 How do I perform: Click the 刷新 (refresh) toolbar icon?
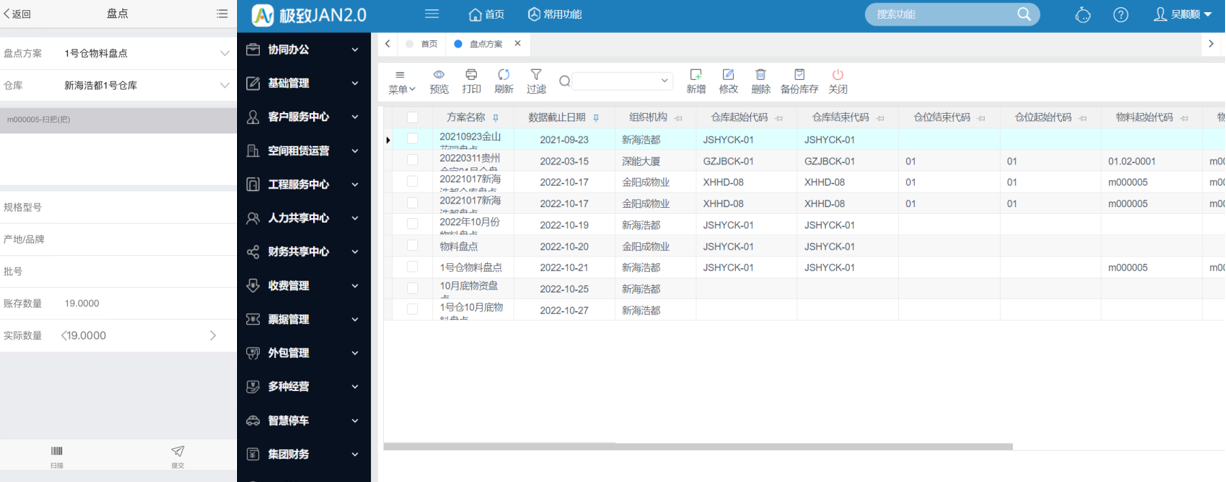click(x=504, y=75)
